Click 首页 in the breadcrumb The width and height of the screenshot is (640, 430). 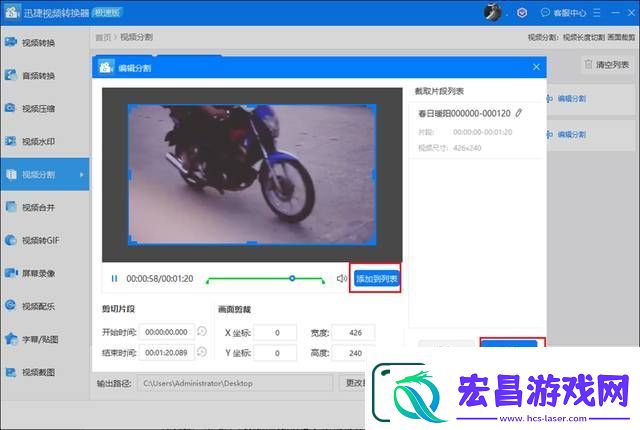point(103,37)
